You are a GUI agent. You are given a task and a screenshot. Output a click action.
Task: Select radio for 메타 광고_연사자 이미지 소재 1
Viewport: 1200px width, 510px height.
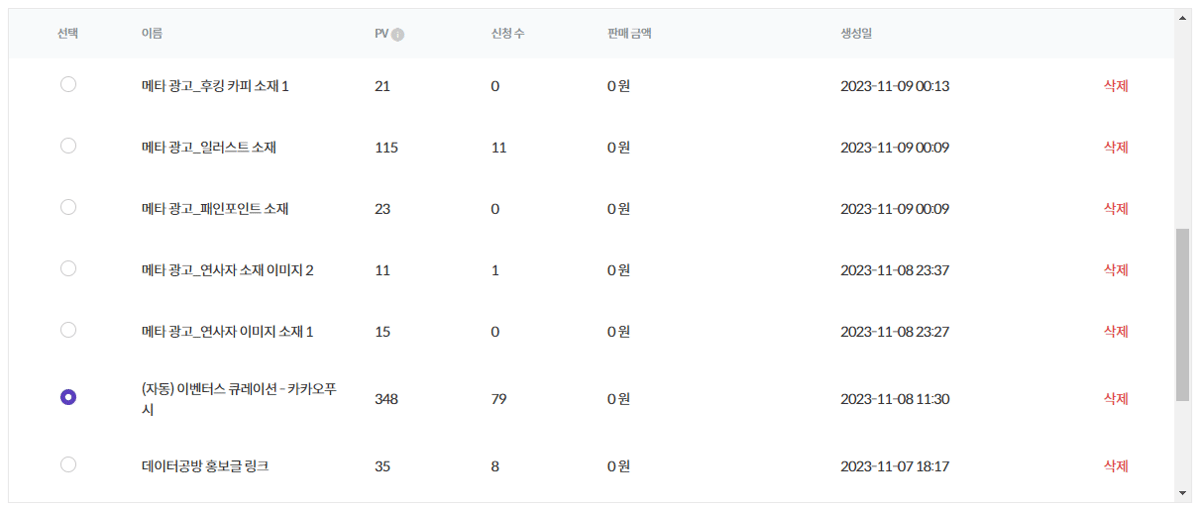[68, 329]
